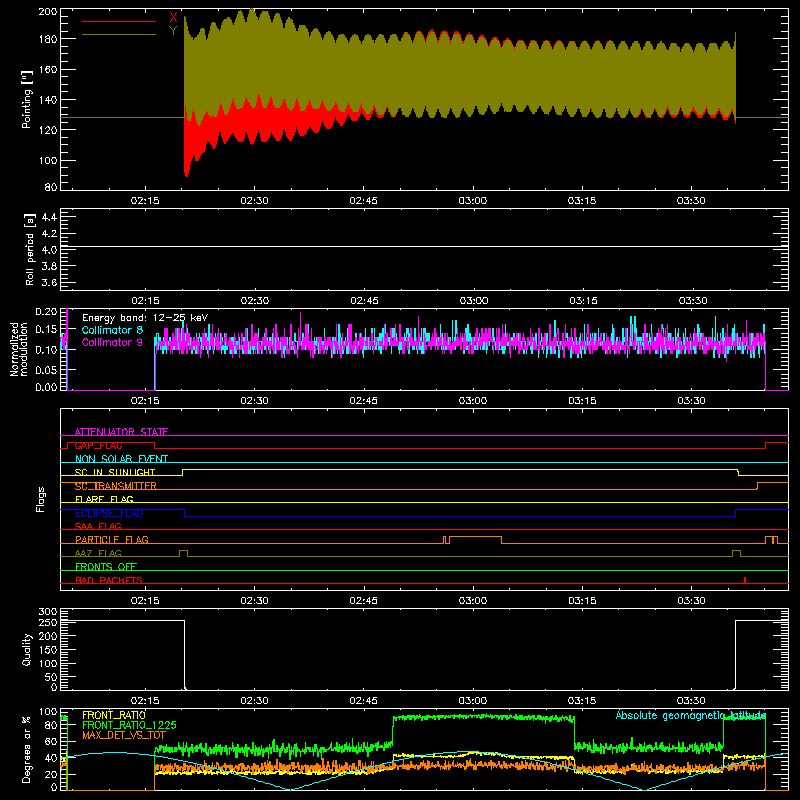Select the Roll period axis title
This screenshot has width=800, height=800.
(30, 249)
